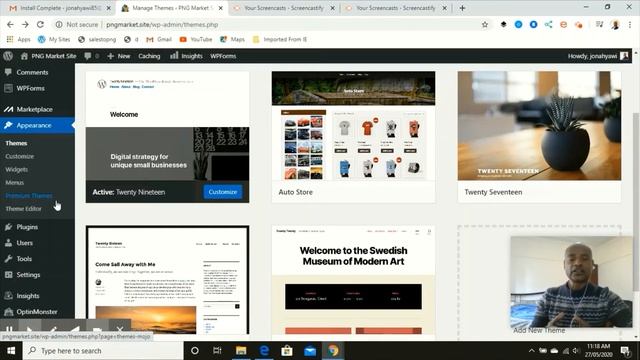Go back with the browser back arrow
The height and width of the screenshot is (360, 640).
point(10,24)
